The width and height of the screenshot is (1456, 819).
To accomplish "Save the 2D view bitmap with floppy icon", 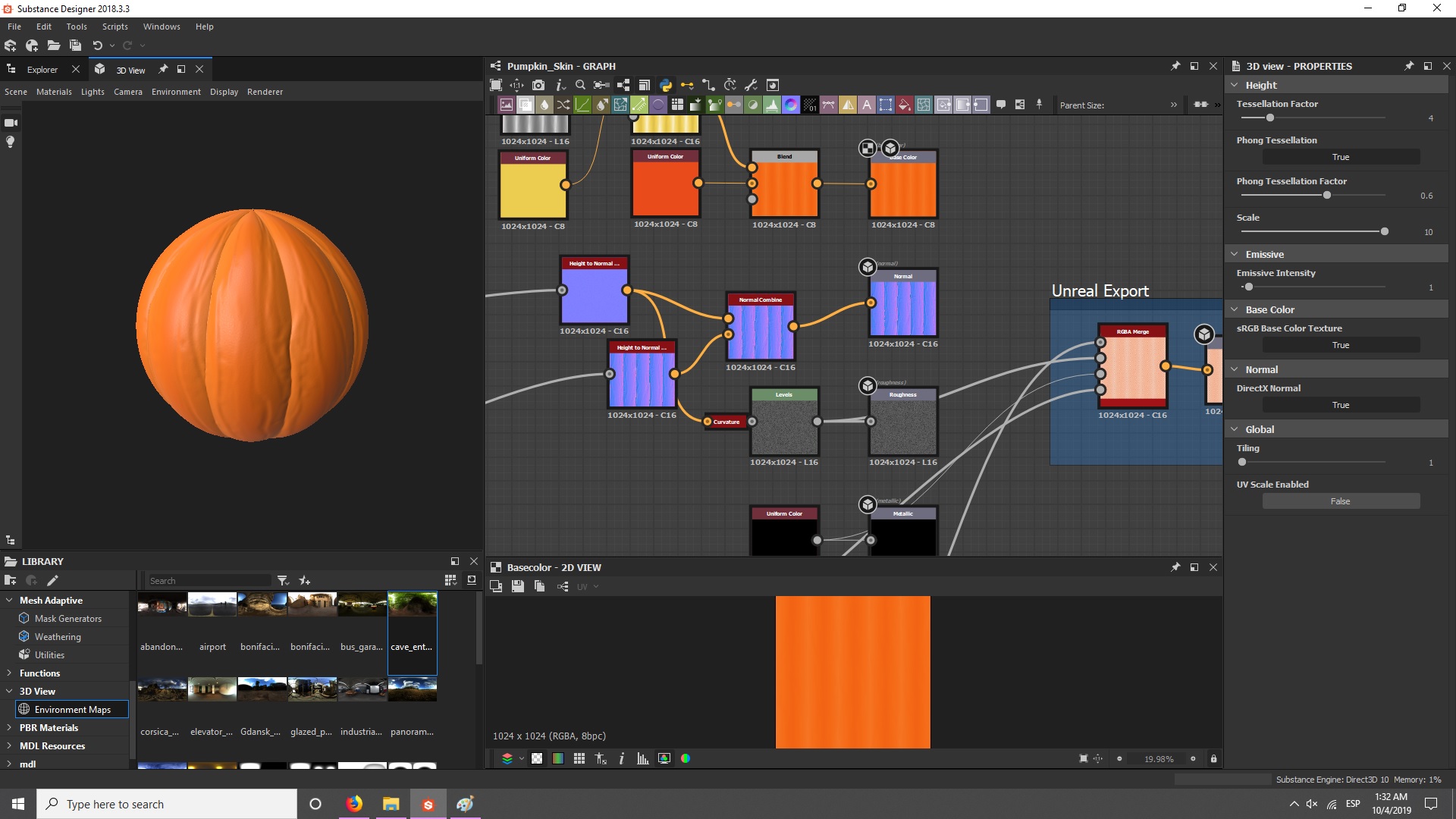I will 518,586.
